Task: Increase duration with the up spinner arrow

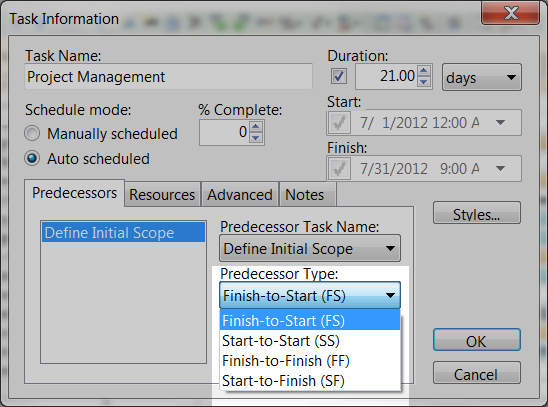Action: click(424, 71)
